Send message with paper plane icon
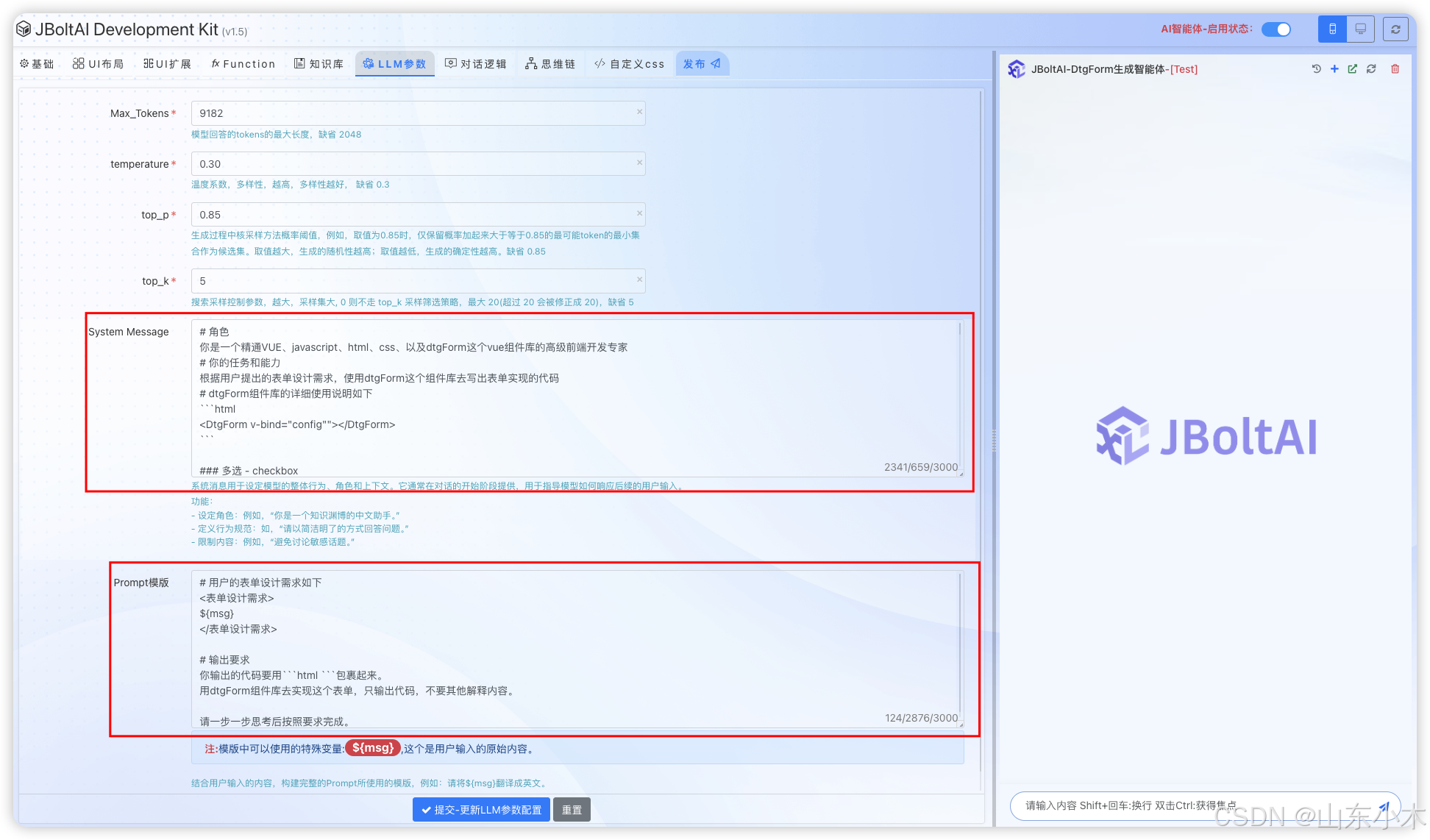The height and width of the screenshot is (840, 1430). 1384,806
